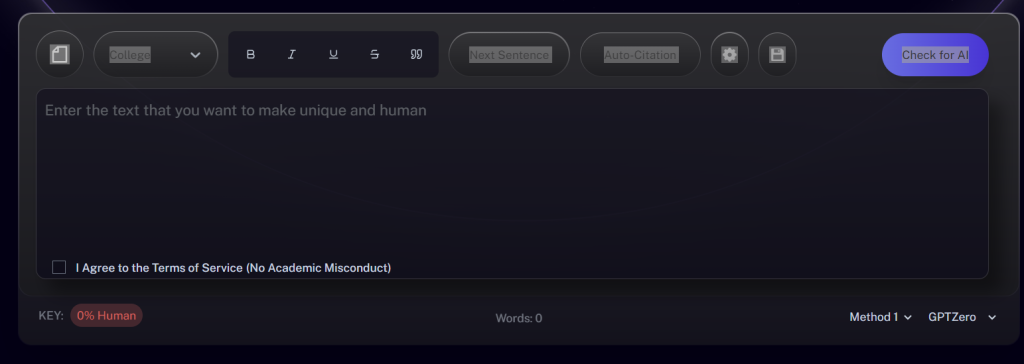Image resolution: width=1024 pixels, height=364 pixels.
Task: Toggle underline formatting
Action: tap(333, 54)
